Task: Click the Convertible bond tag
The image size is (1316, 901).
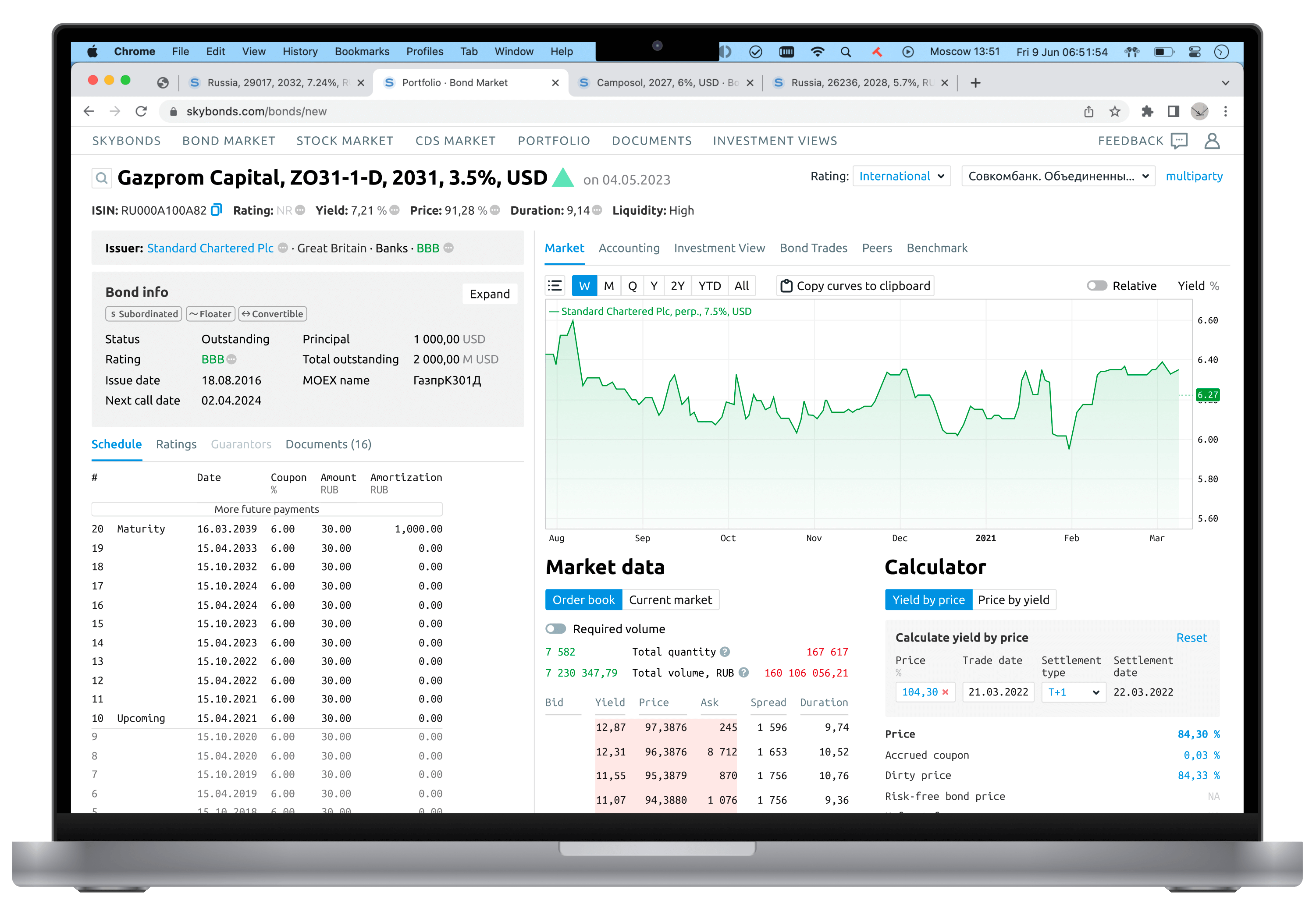Action: click(x=272, y=313)
